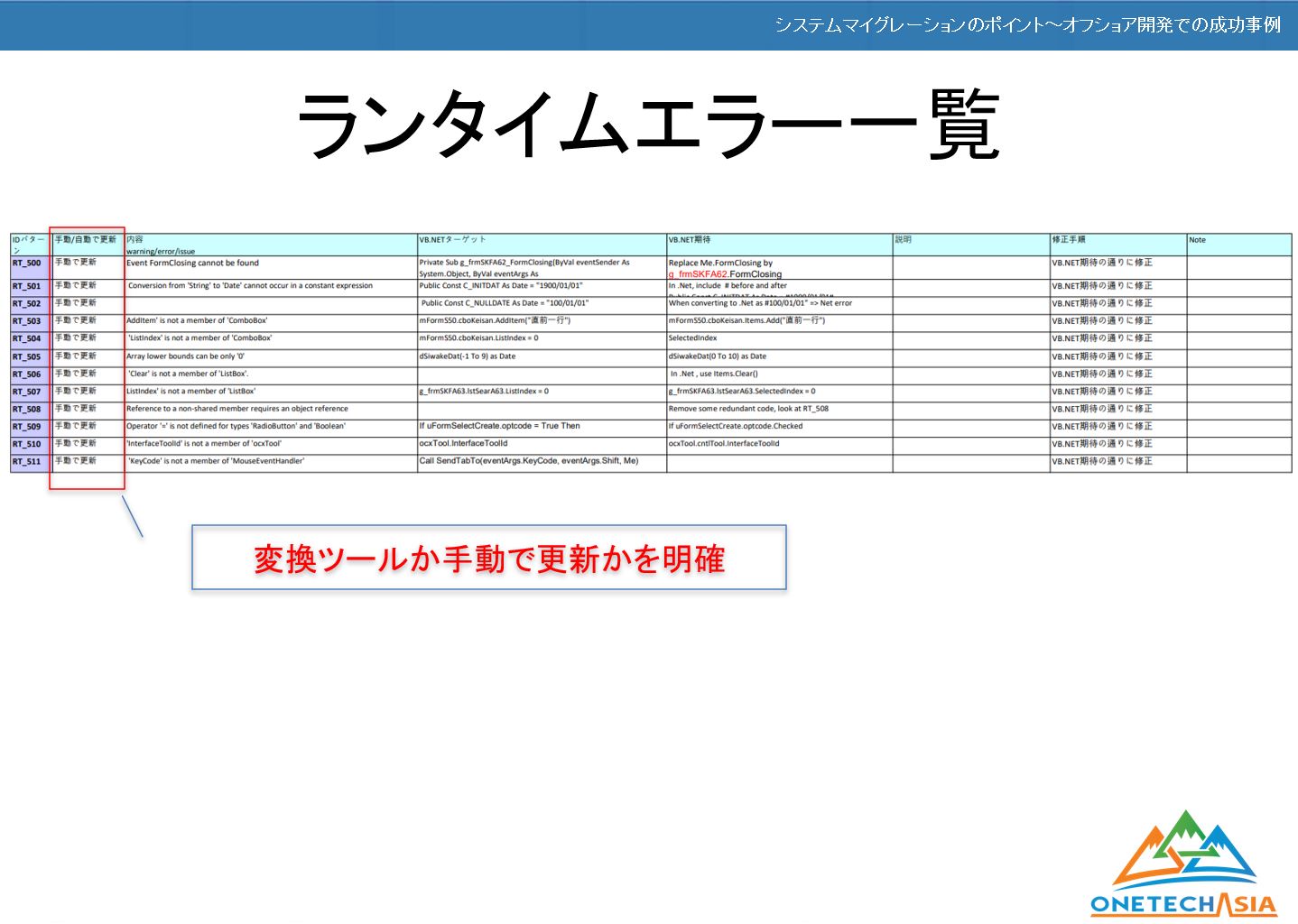Click dSiwakeDat(-1 To 9) as Date cell
Viewport: 1298px width, 924px height.
542,357
